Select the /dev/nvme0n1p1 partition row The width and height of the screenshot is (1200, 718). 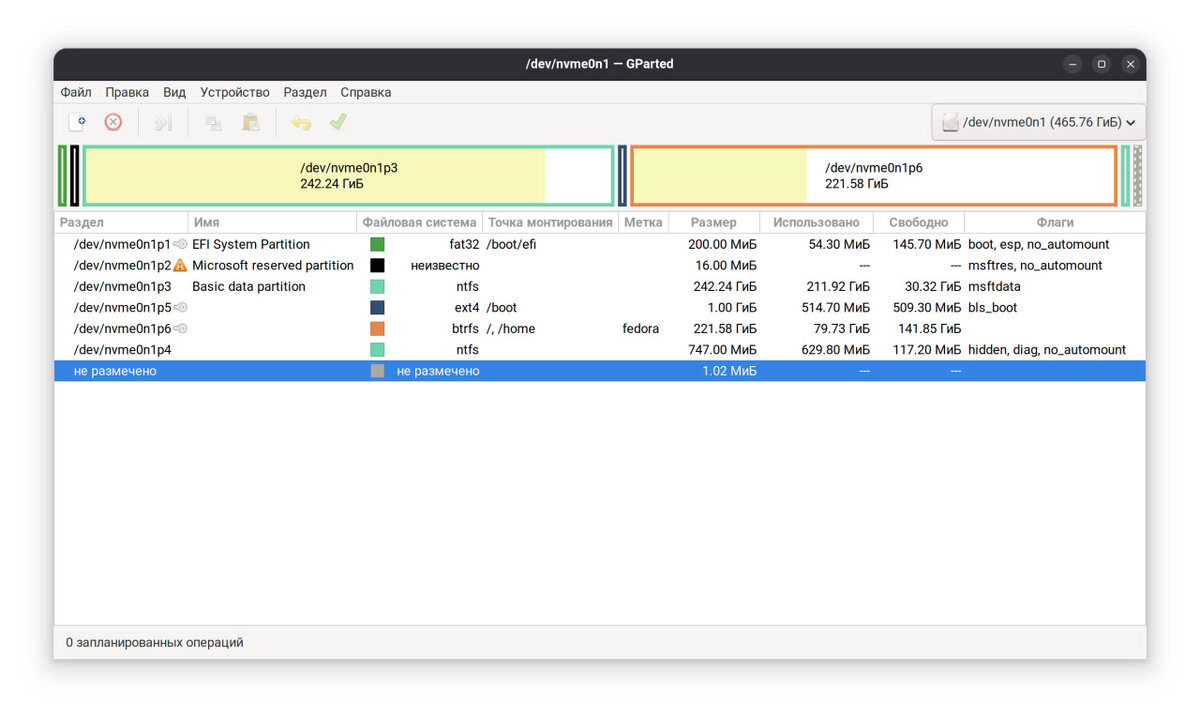pos(600,244)
